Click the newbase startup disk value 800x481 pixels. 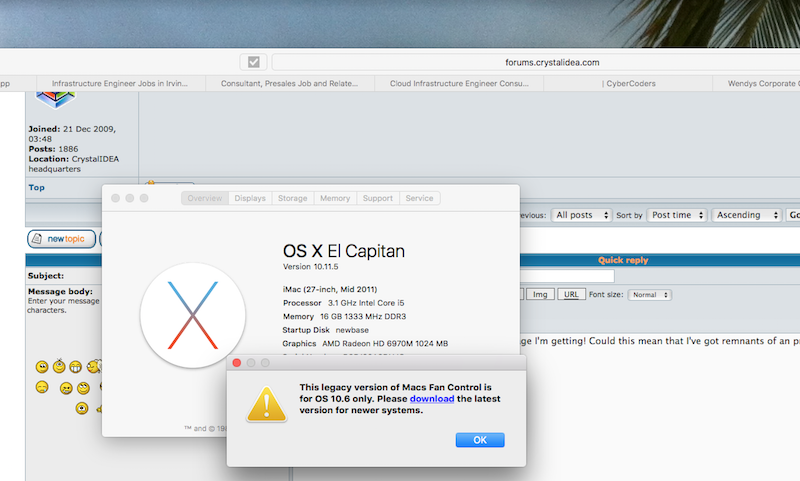pos(352,331)
